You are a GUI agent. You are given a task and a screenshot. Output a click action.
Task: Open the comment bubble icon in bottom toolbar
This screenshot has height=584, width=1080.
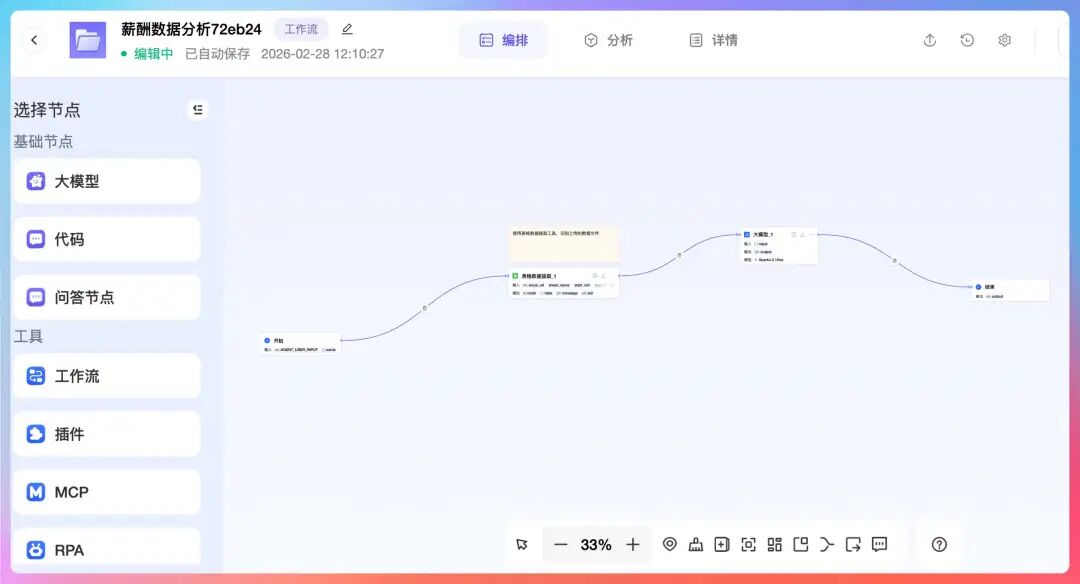(x=878, y=544)
